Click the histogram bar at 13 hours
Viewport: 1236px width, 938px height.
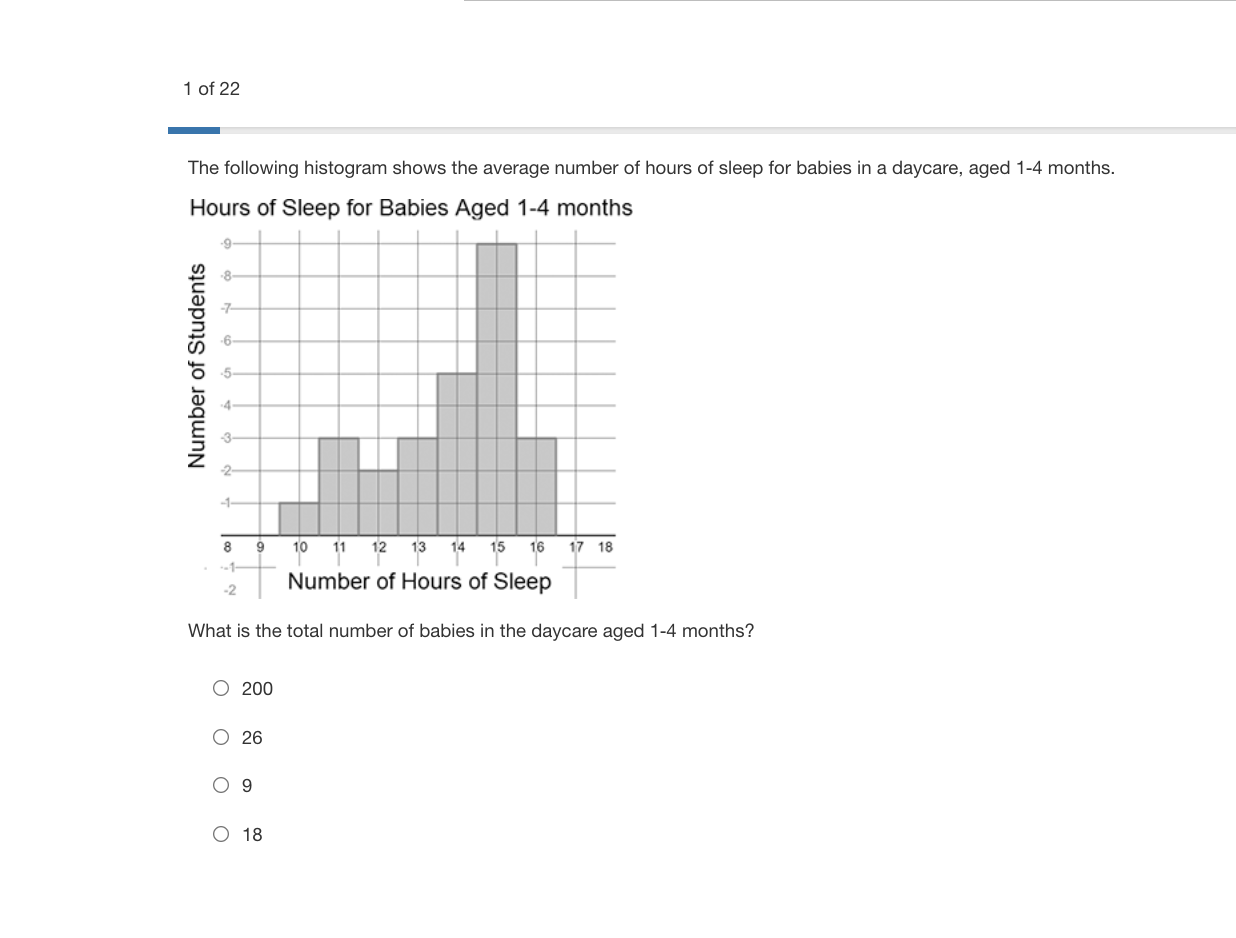pos(418,487)
